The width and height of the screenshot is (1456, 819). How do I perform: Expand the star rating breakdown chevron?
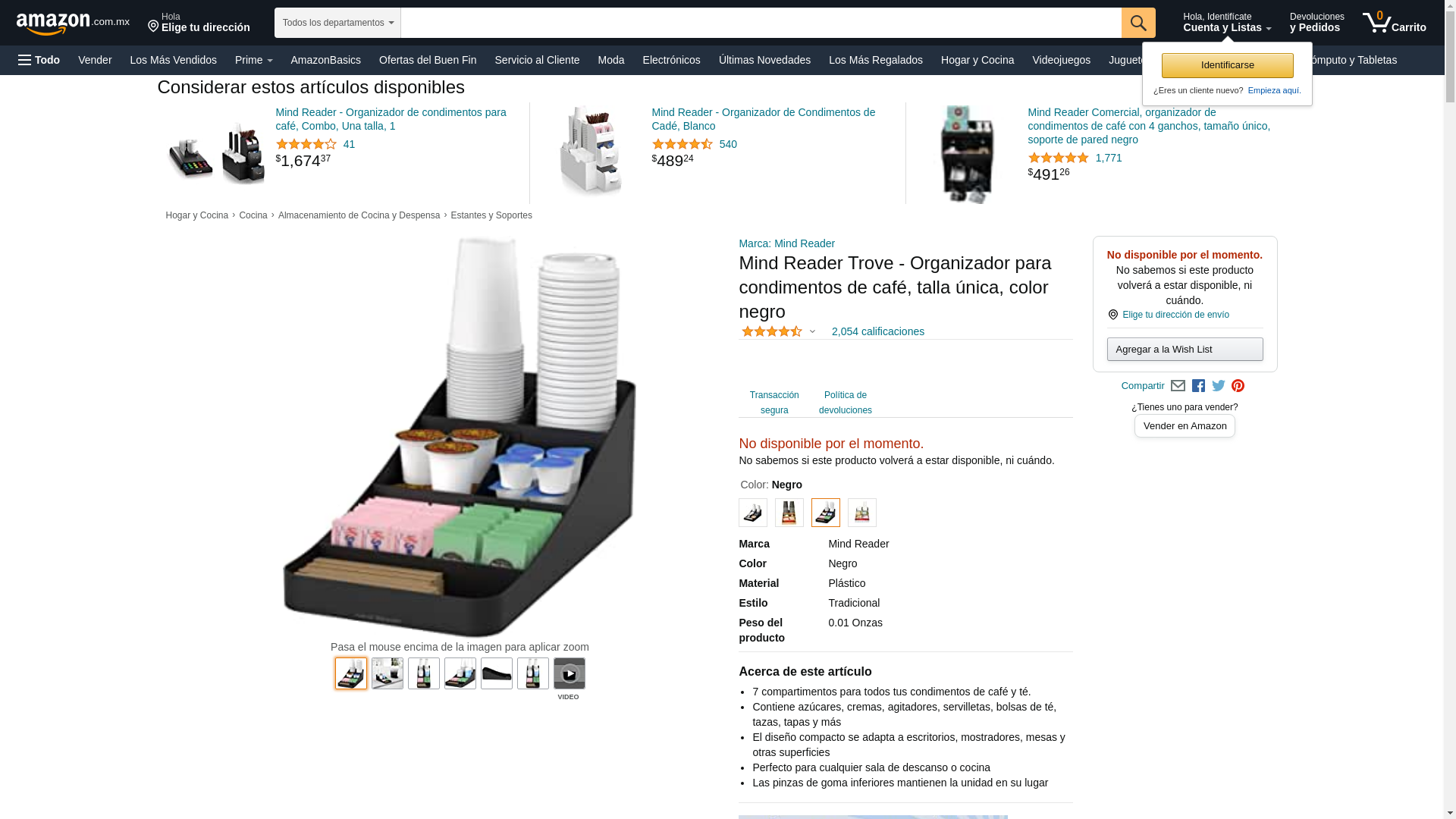[x=812, y=331]
